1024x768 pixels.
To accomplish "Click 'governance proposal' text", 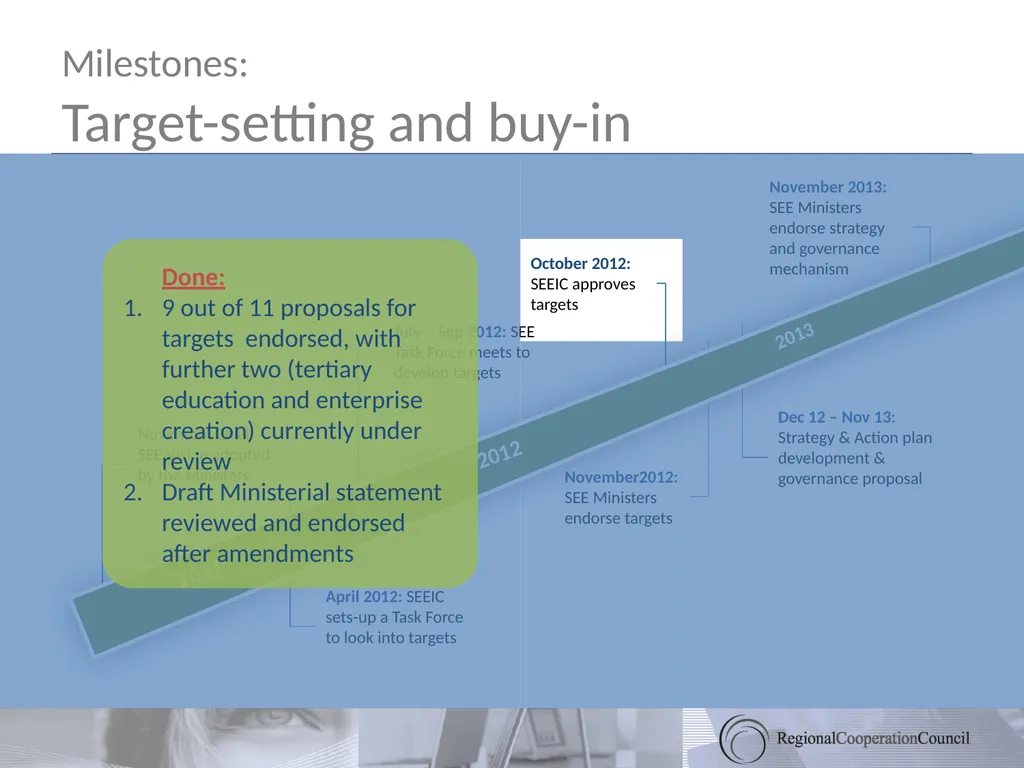I will (850, 478).
